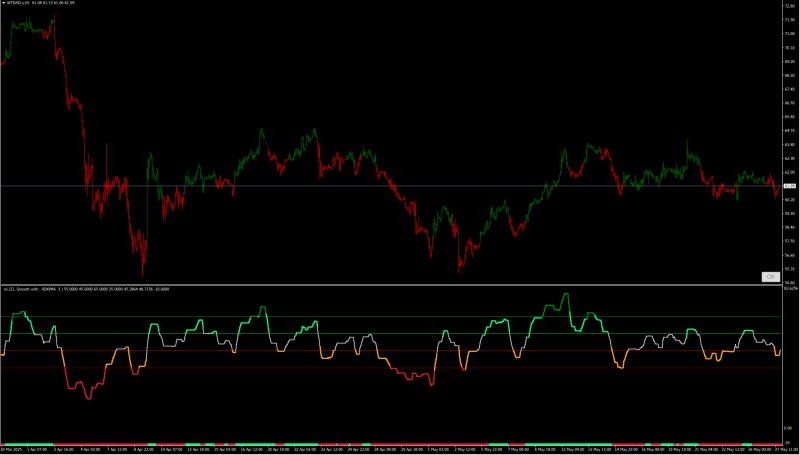Click the '8 May 18:00' time label
This screenshot has height=455, width=800.
544,449
